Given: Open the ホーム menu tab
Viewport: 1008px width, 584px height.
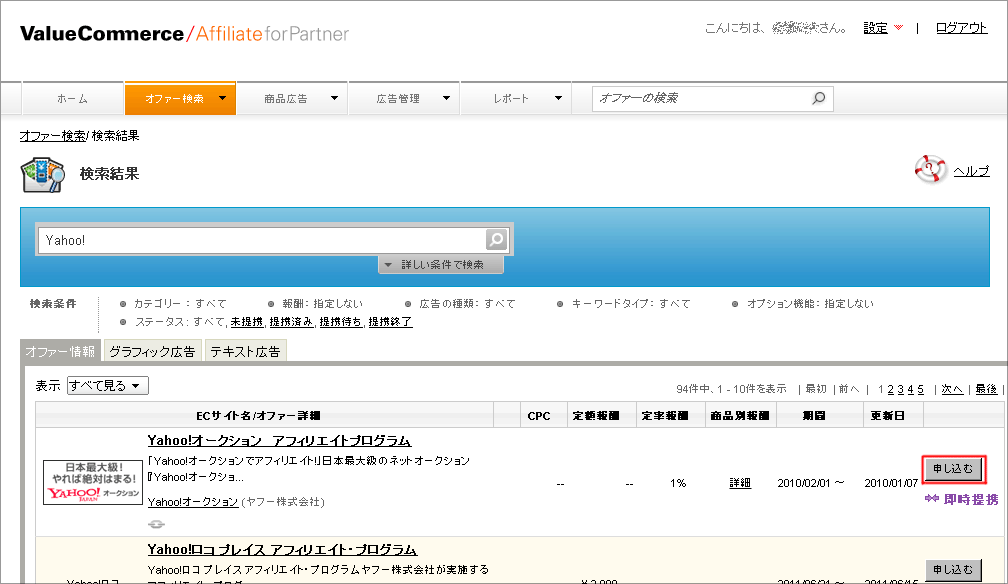Looking at the screenshot, I should click(x=73, y=98).
